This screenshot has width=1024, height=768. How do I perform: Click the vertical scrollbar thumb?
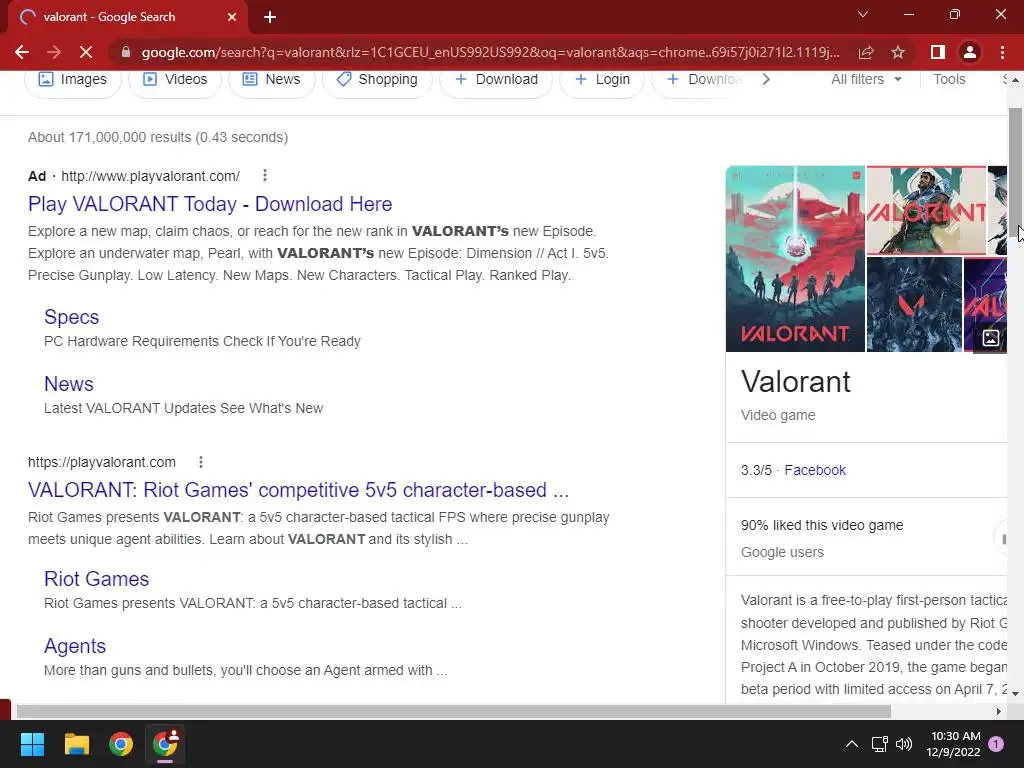1015,170
